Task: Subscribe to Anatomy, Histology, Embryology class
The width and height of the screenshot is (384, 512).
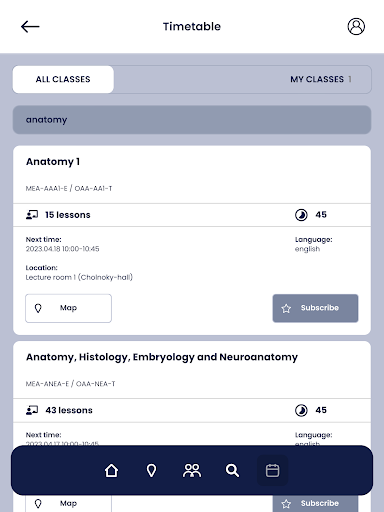Action: [x=315, y=503]
